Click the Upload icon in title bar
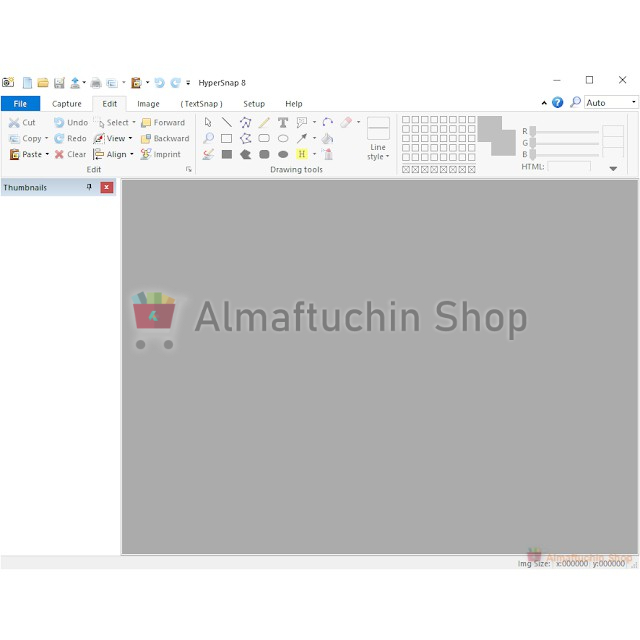The image size is (640, 640). pyautogui.click(x=75, y=83)
